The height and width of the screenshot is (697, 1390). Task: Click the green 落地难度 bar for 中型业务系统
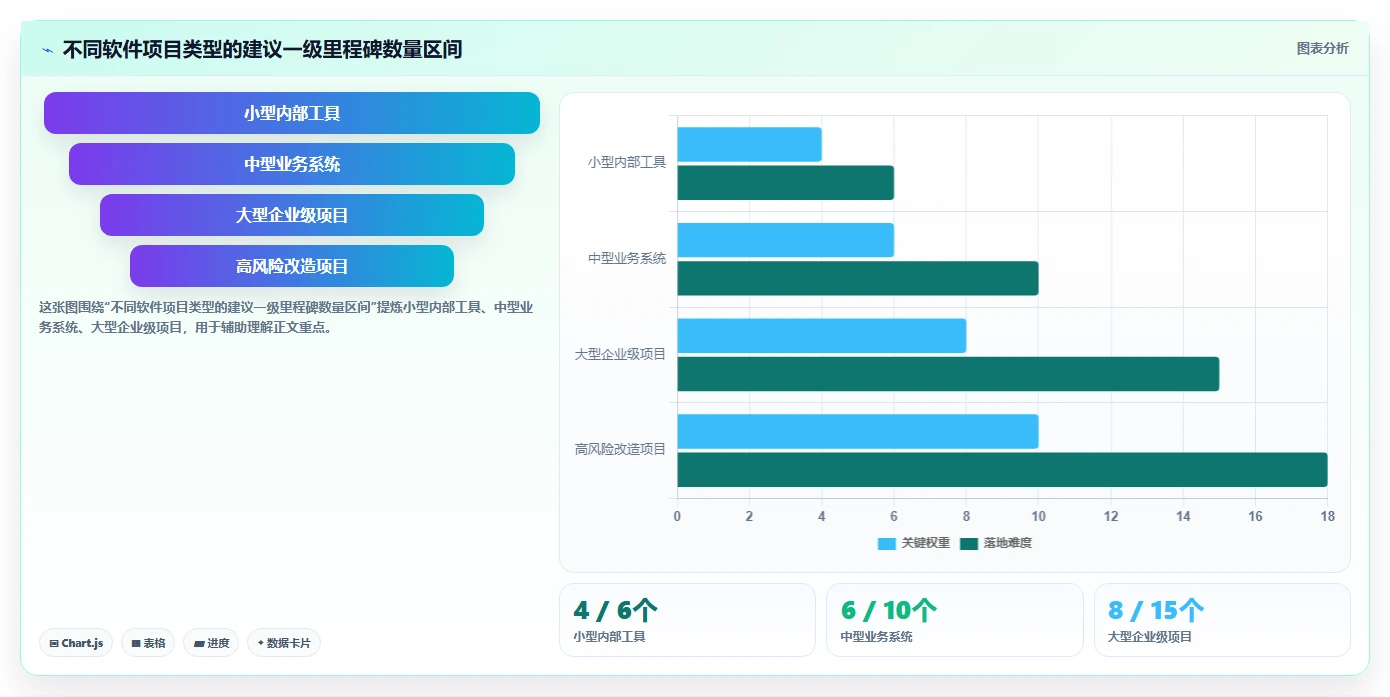click(858, 278)
